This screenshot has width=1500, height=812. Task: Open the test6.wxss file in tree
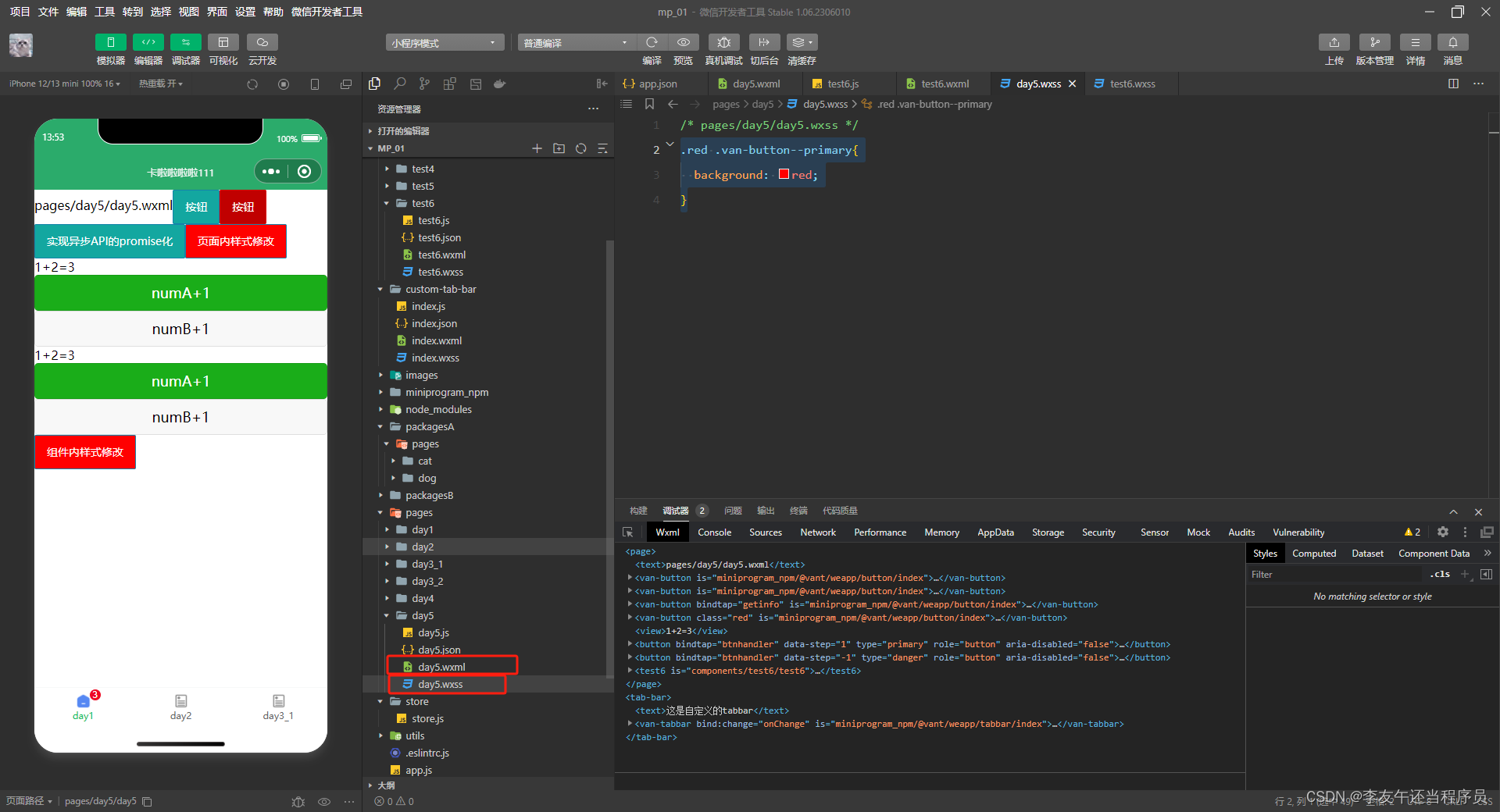click(440, 272)
